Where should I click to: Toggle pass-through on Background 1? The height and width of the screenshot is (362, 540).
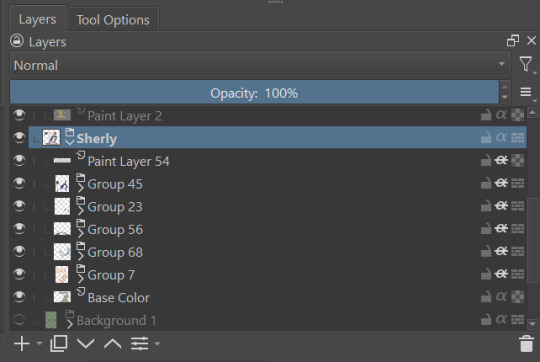pyautogui.click(x=518, y=320)
